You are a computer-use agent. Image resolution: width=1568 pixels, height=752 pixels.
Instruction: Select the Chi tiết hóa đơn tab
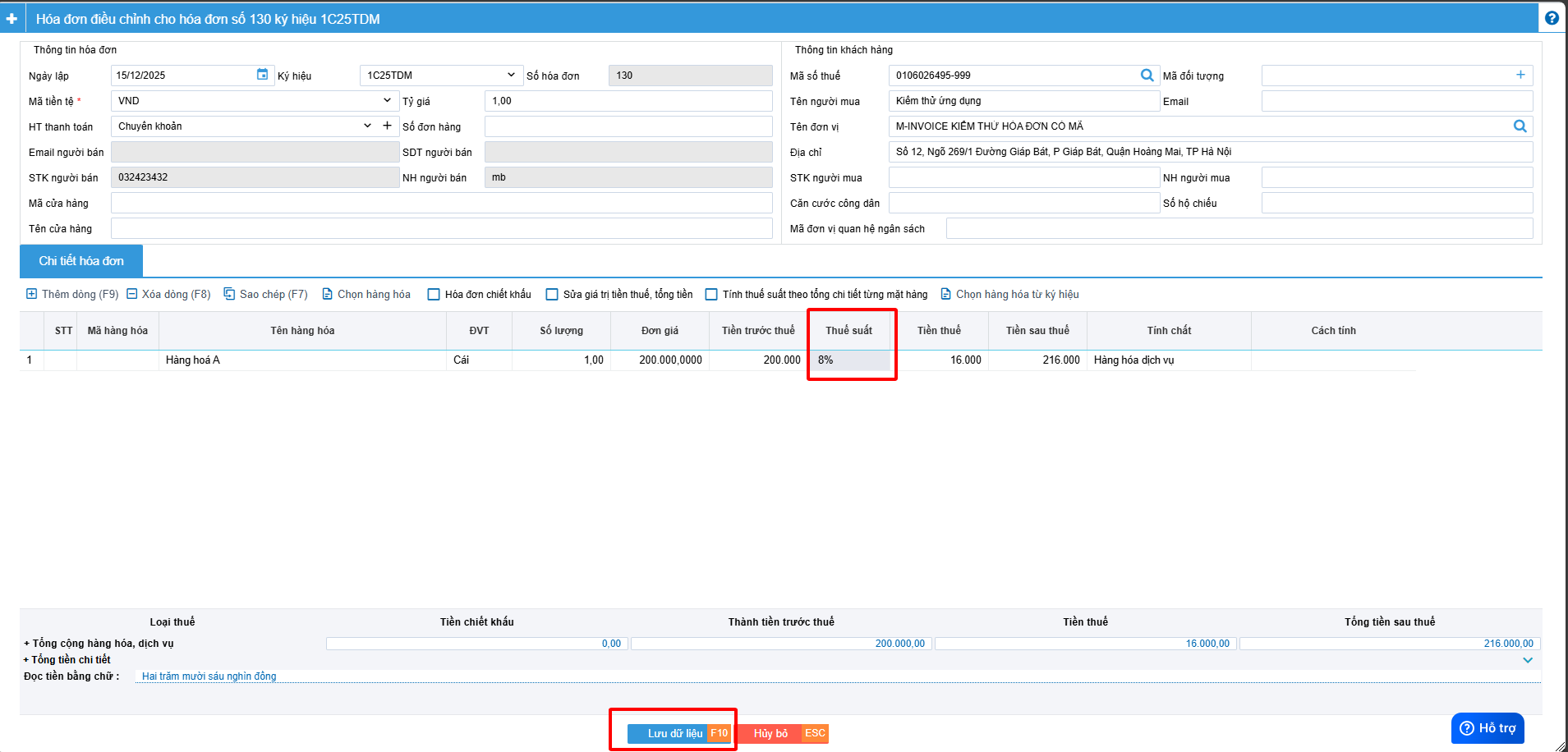(x=81, y=261)
